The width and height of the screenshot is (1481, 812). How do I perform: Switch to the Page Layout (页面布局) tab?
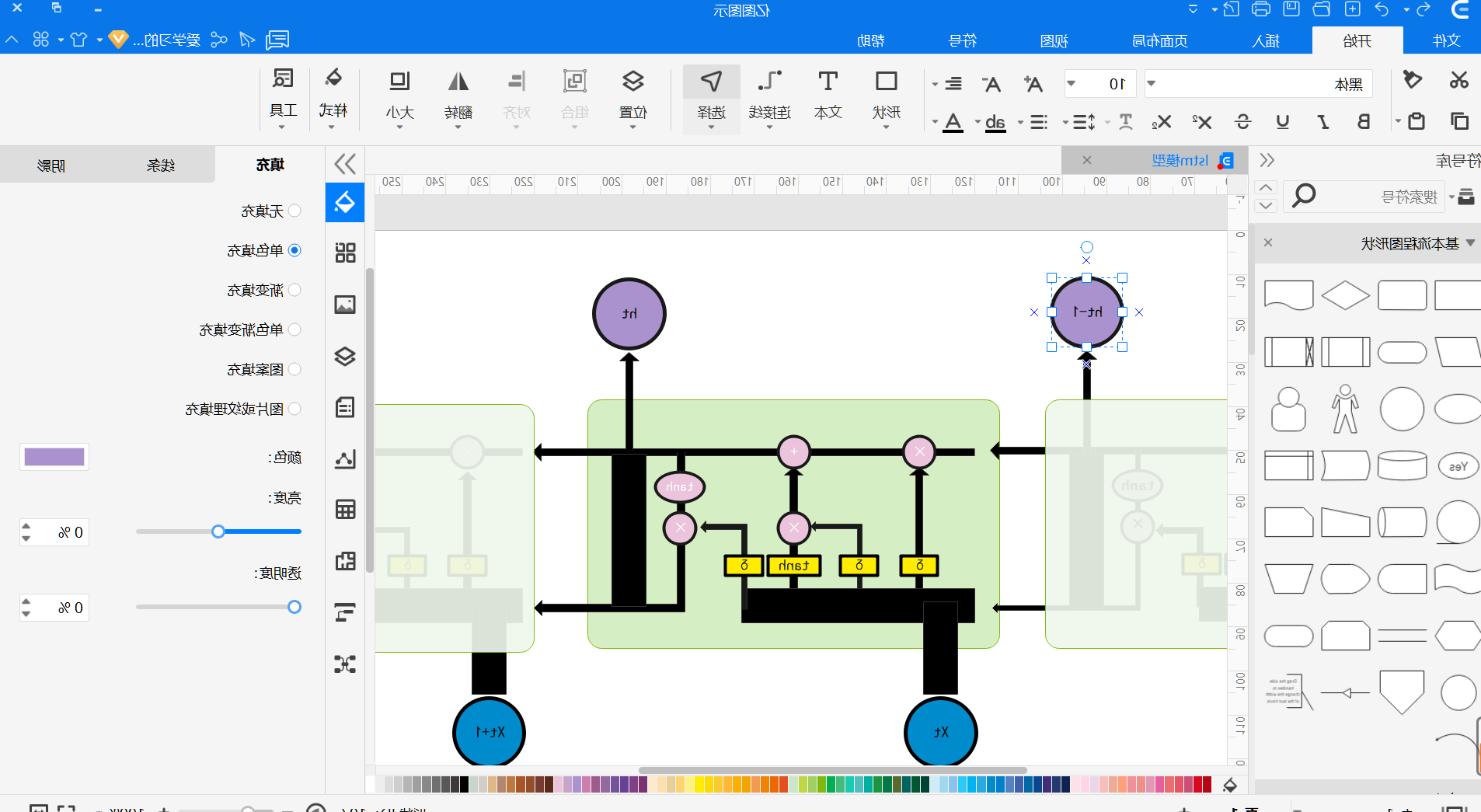(x=1159, y=40)
